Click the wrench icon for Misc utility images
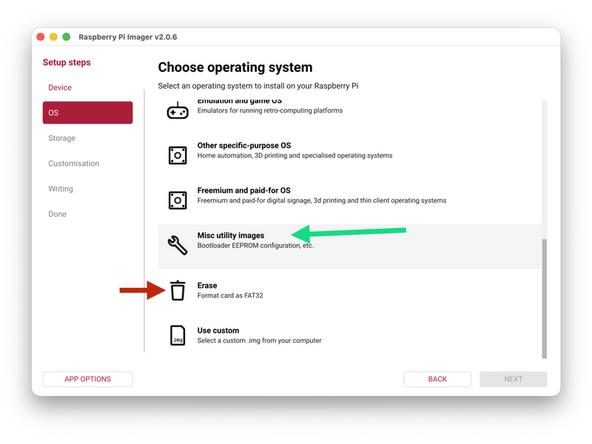 [x=177, y=245]
